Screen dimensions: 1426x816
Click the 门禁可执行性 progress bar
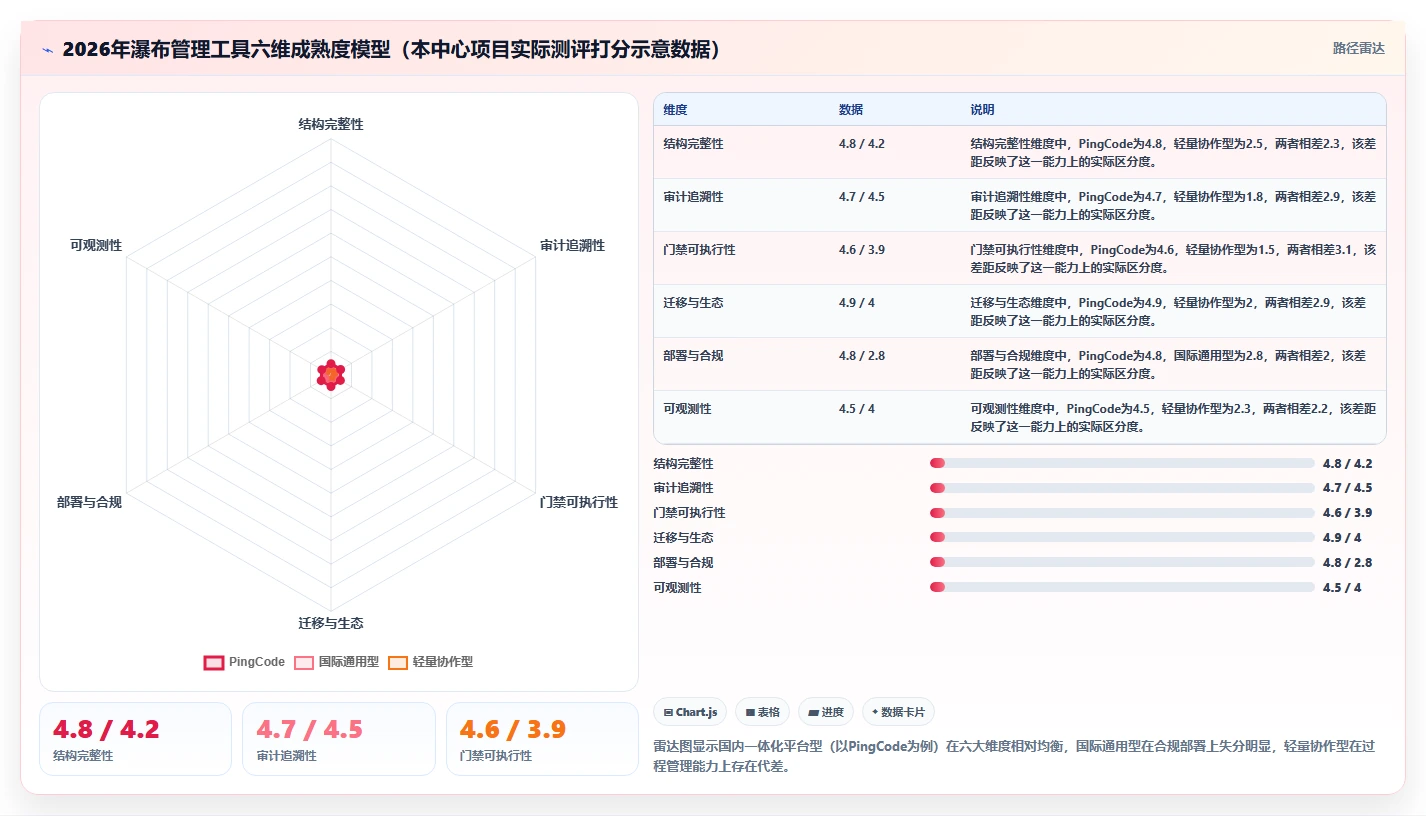coord(1122,513)
